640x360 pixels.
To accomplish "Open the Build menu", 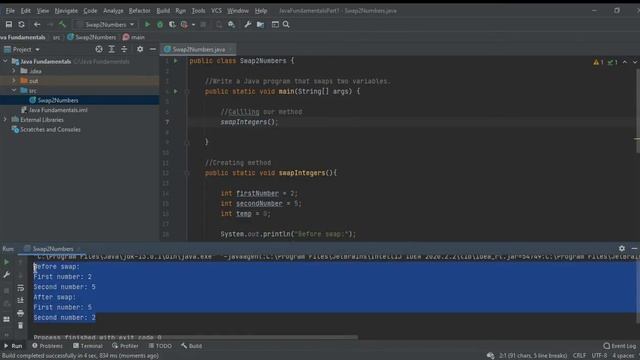I will tap(163, 11).
